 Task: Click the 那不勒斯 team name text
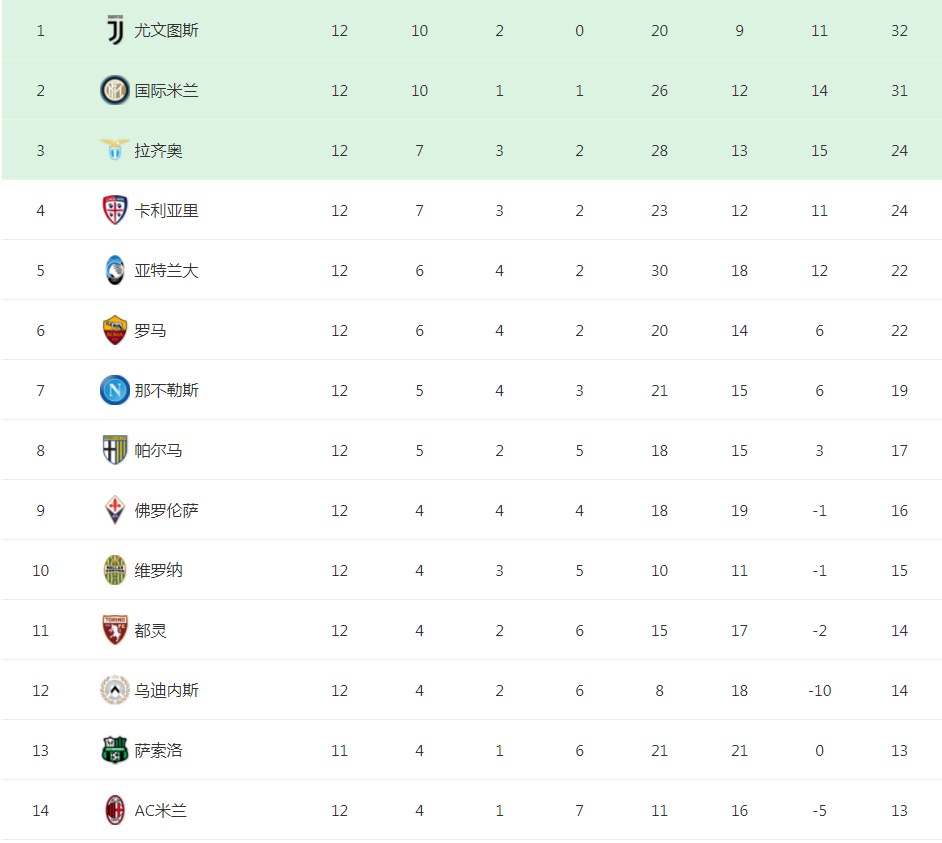click(167, 390)
